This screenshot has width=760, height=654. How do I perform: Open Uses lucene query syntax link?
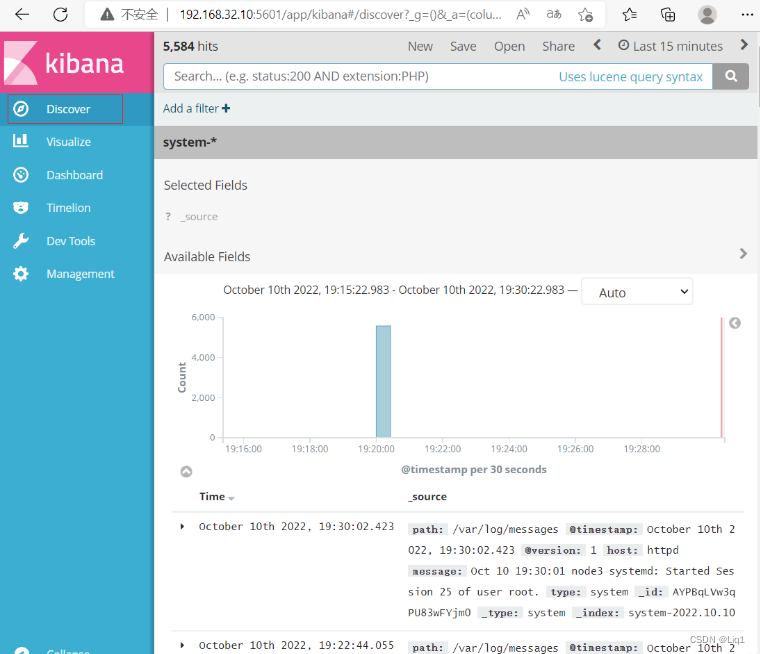631,77
